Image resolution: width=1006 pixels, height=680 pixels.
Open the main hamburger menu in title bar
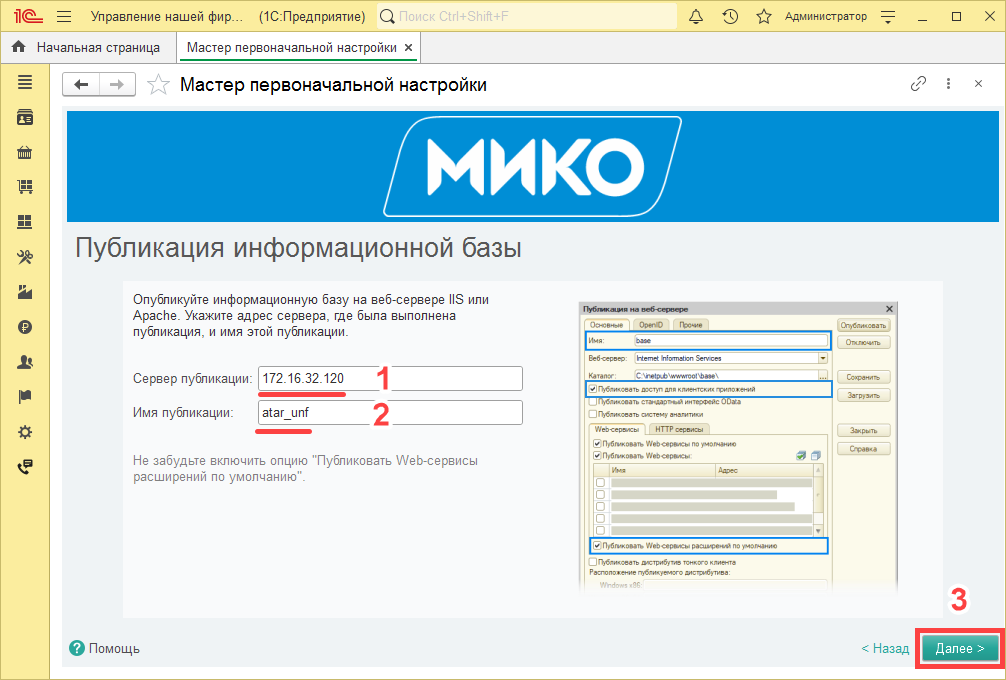64,17
